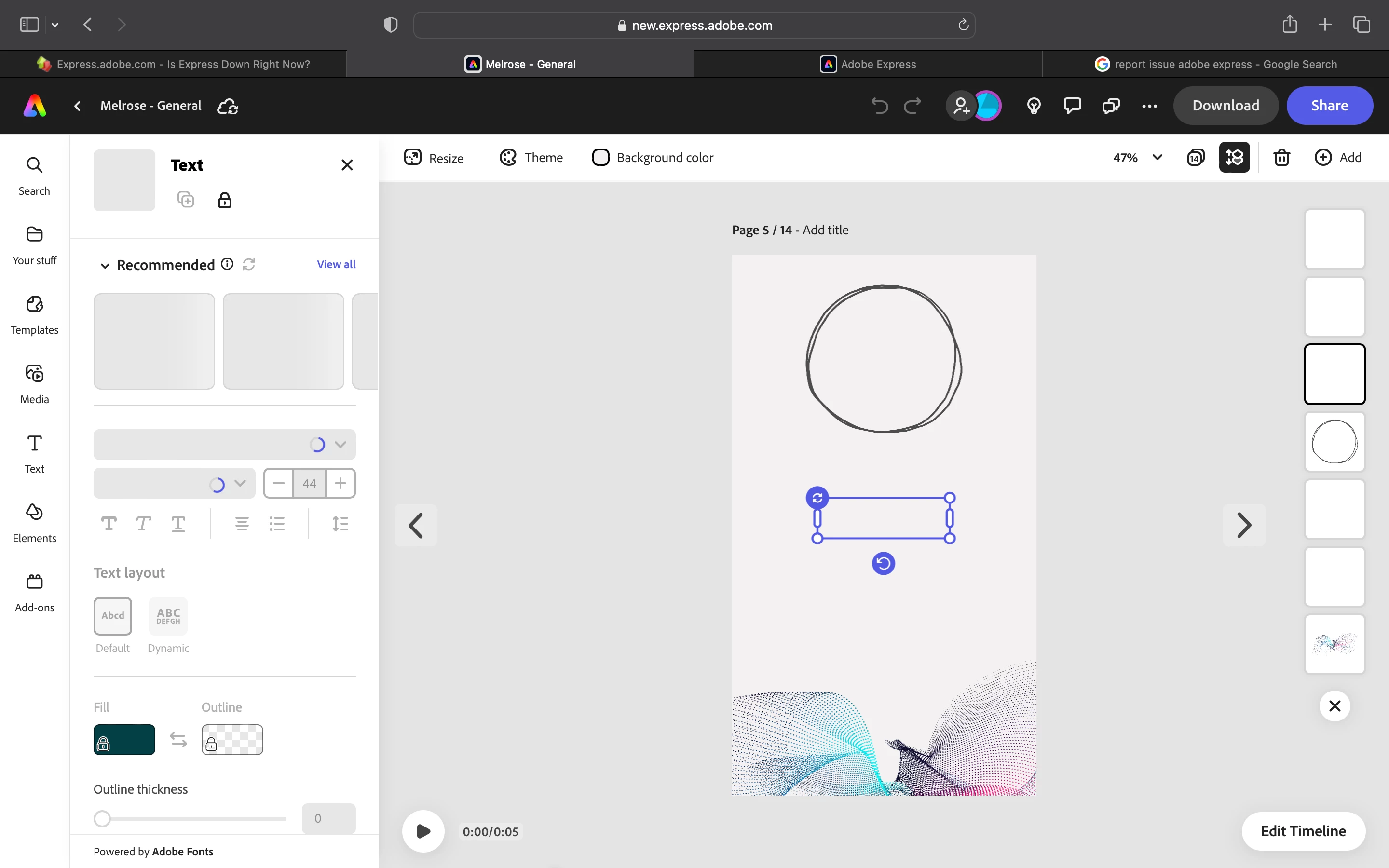Open the Elements panel in sidebar
1389x868 pixels.
coord(34,521)
